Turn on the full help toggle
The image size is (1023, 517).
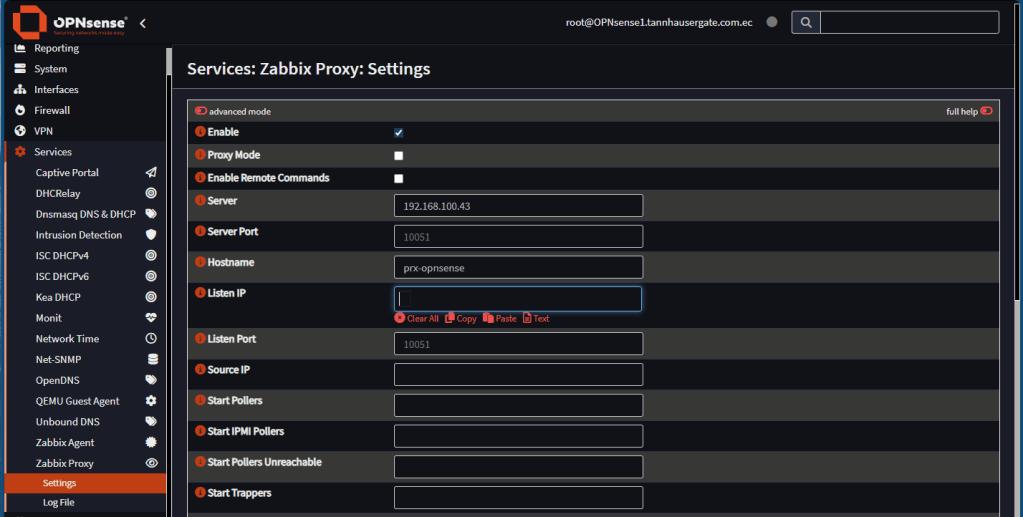tap(986, 112)
